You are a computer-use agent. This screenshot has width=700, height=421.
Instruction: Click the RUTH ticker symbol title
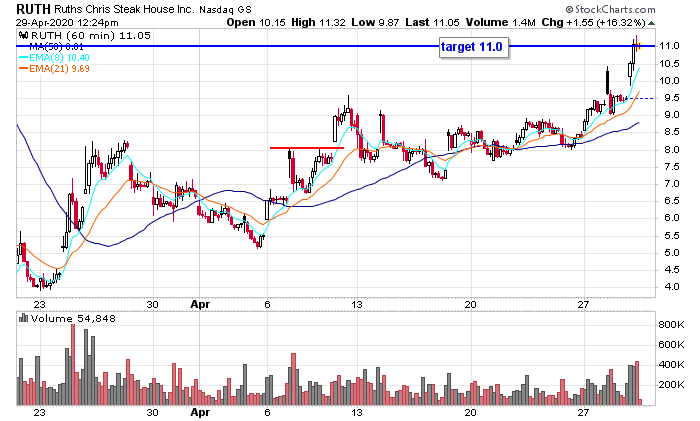point(33,8)
